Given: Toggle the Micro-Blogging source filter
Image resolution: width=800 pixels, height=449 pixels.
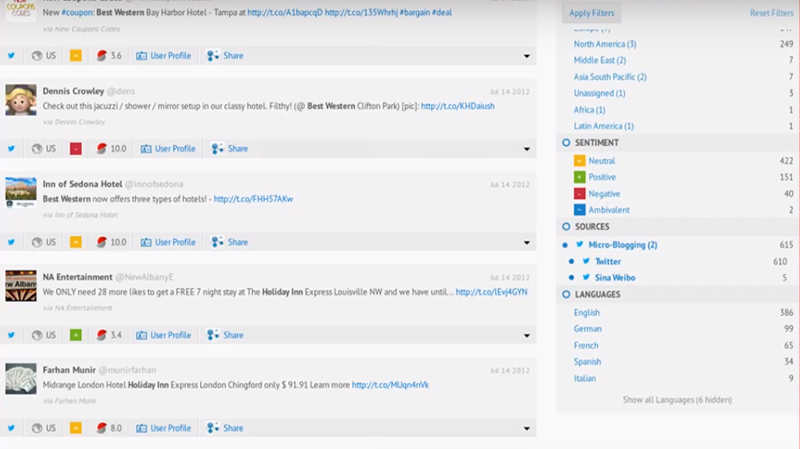Looking at the screenshot, I should 566,245.
